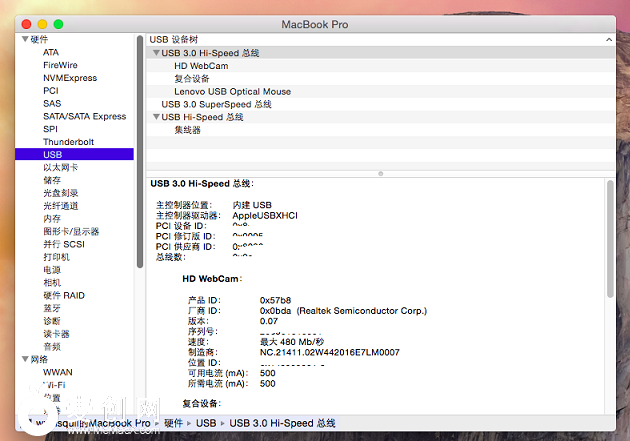The width and height of the screenshot is (630, 441).
Task: Click 硬件 in the bottom path bar
Action: (174, 424)
